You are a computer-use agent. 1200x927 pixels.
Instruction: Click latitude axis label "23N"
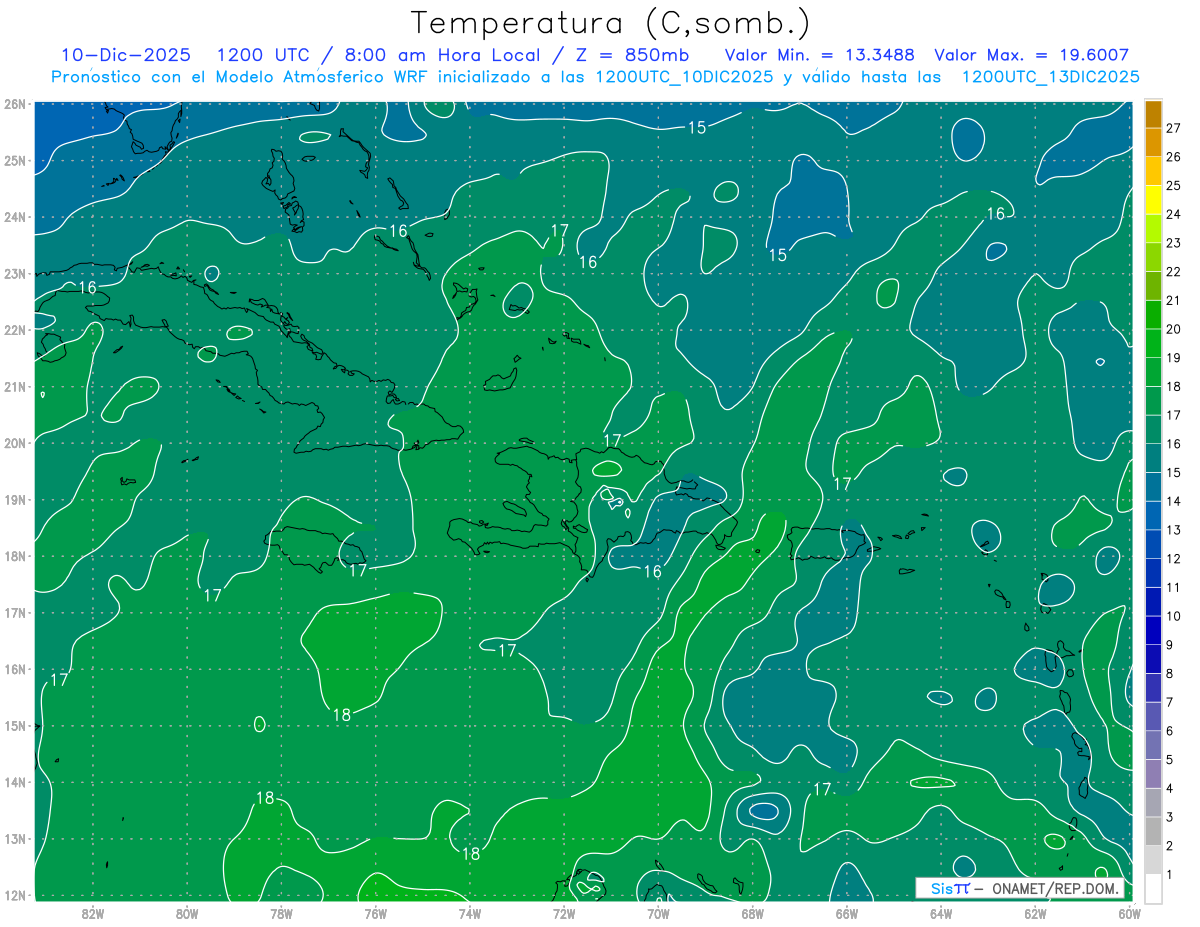coord(15,273)
